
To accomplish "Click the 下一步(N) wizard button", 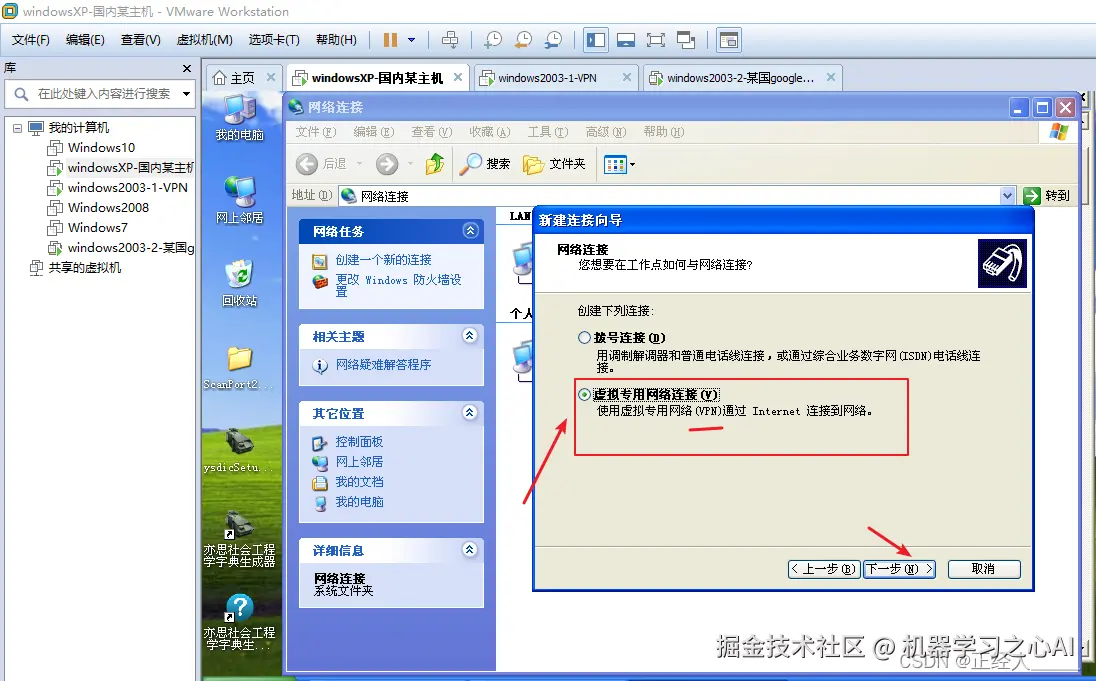I will (900, 569).
